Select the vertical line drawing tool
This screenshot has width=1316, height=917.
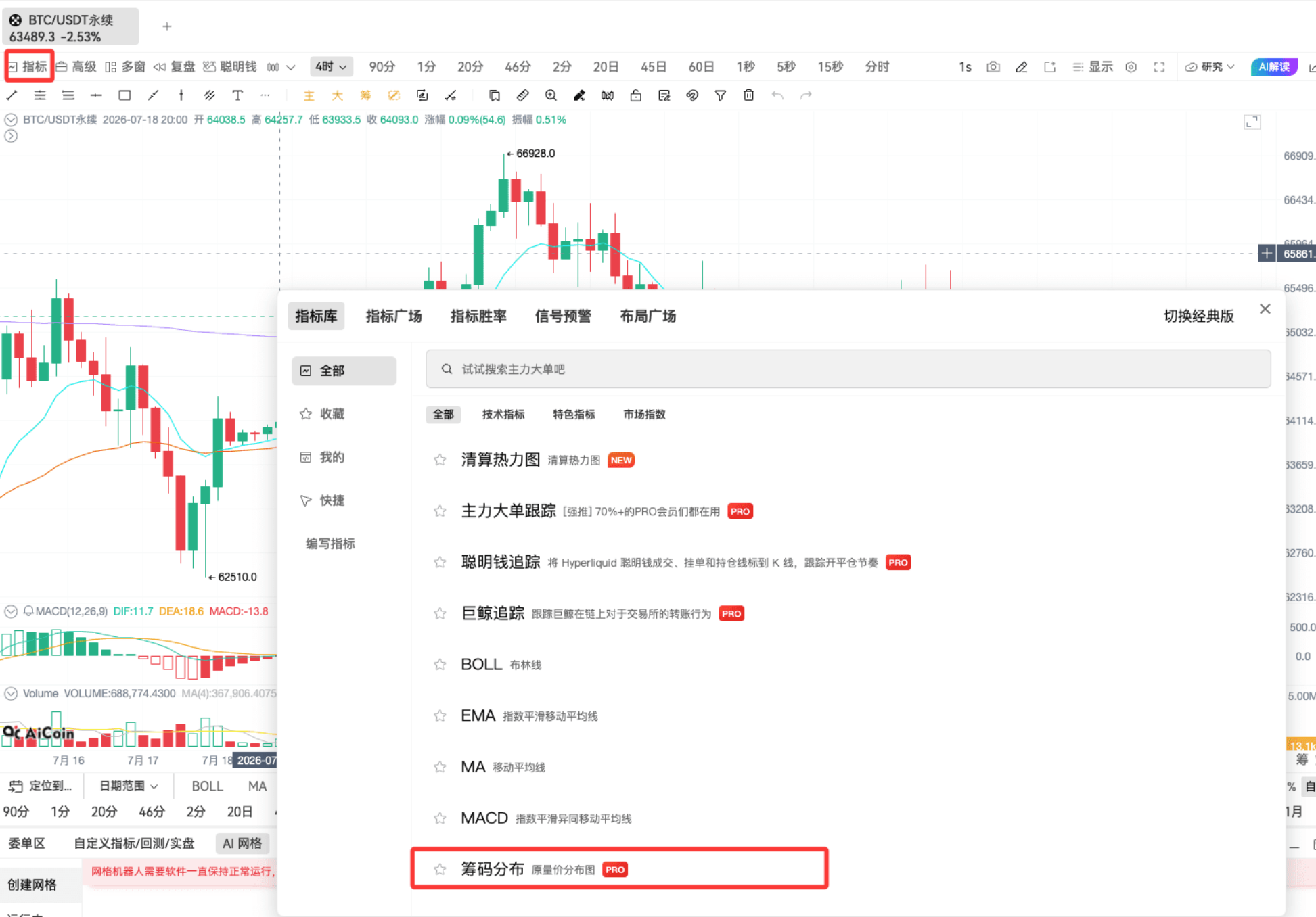[x=181, y=95]
